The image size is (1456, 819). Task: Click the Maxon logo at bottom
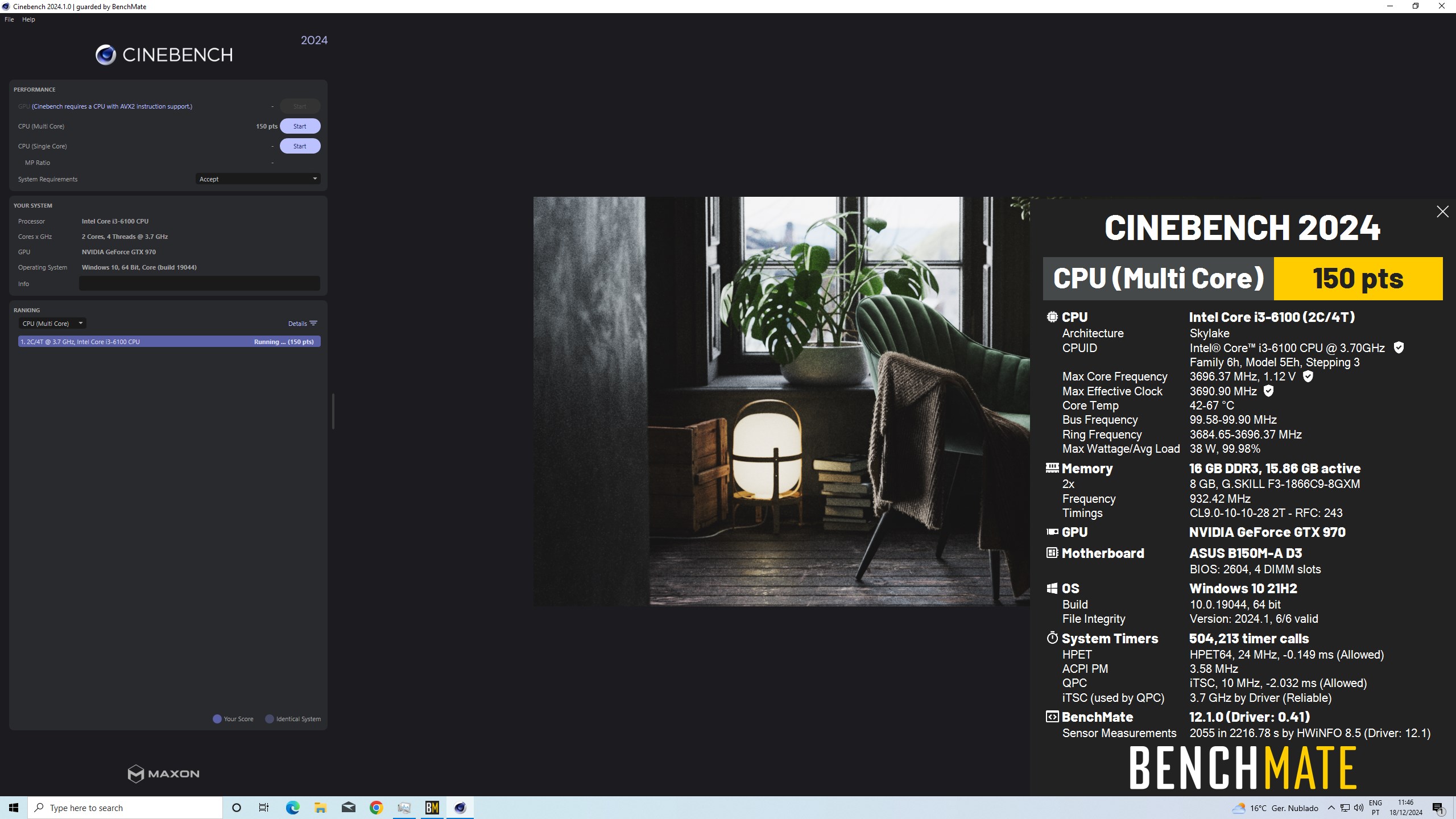[164, 773]
